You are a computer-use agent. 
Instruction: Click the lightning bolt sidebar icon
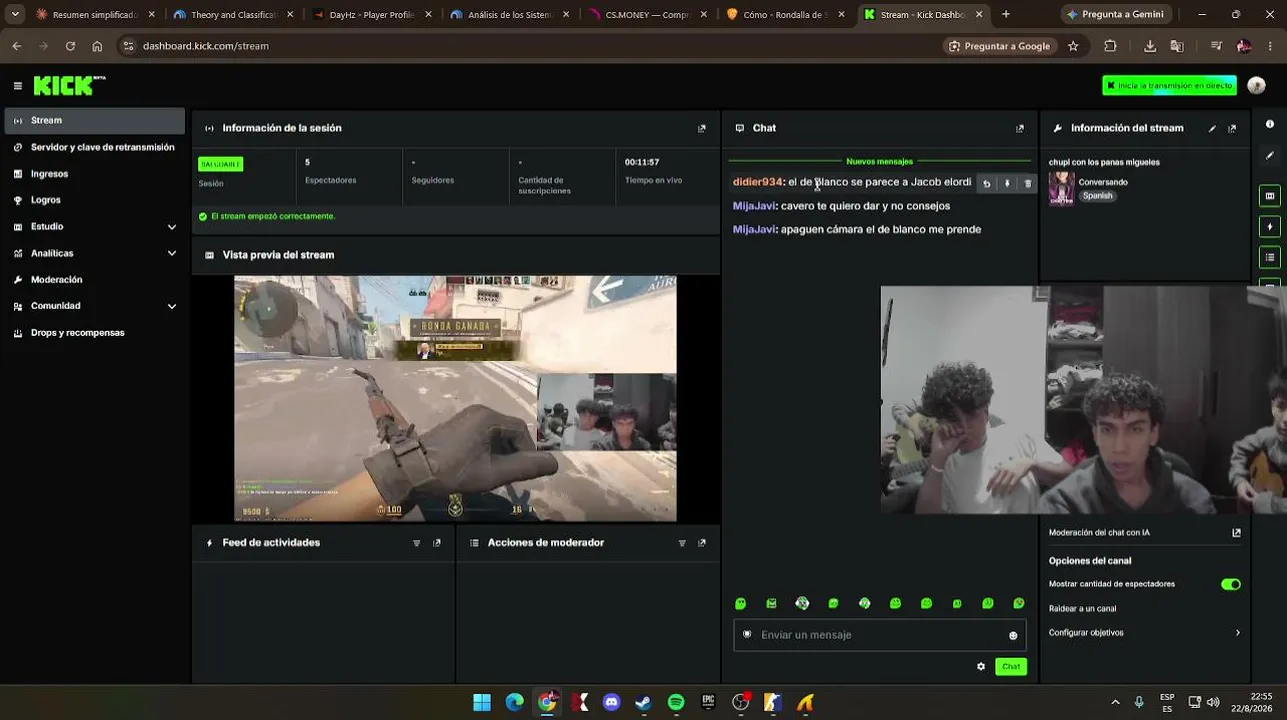click(1270, 226)
